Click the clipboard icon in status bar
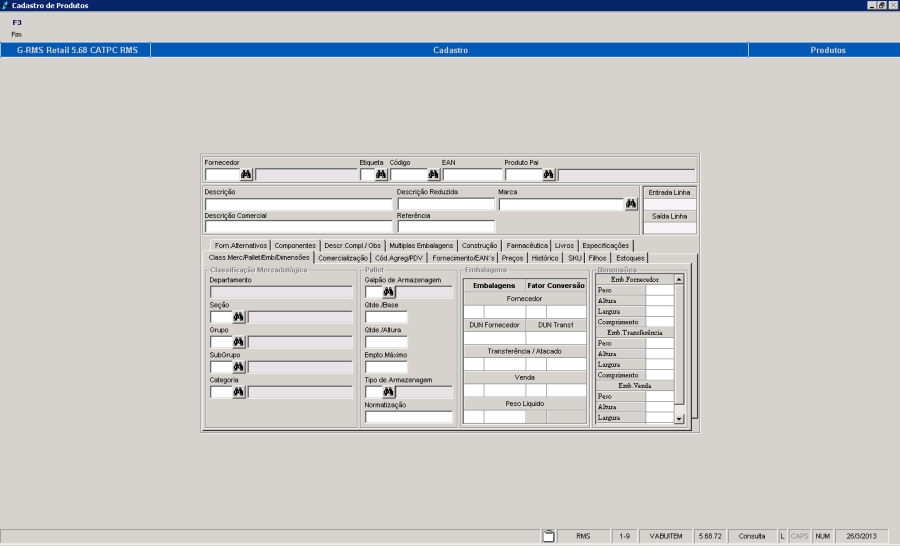This screenshot has height=546, width=900. 548,536
